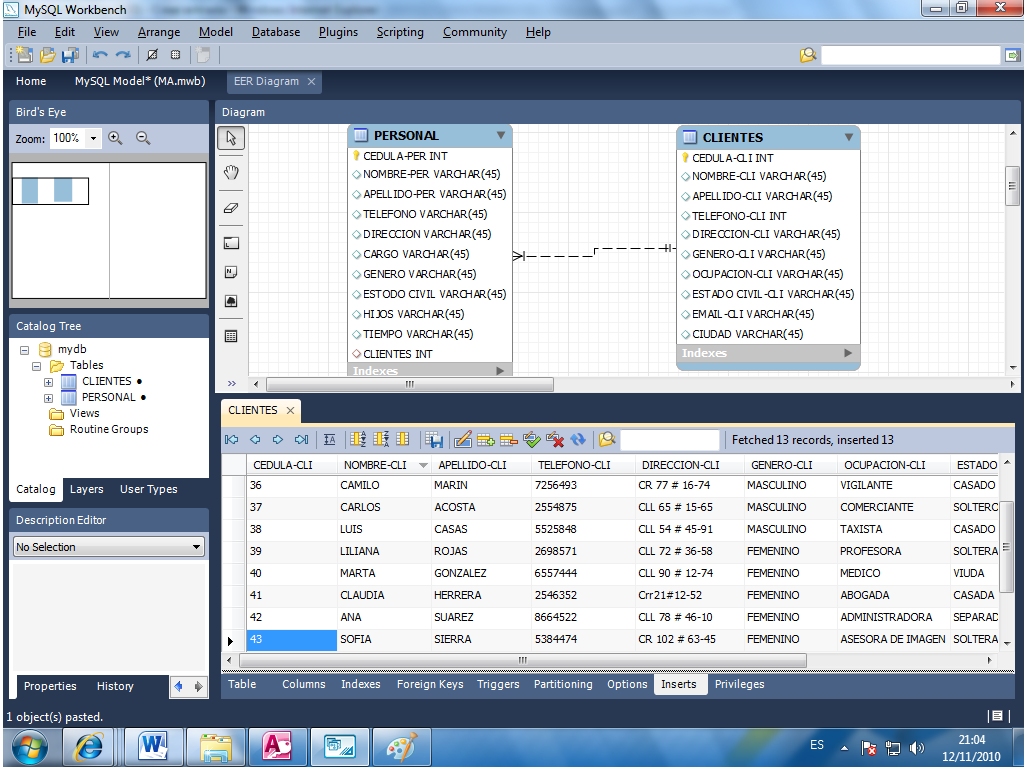Collapse the mydb schema node
The width and height of the screenshot is (1024, 768).
pos(24,350)
